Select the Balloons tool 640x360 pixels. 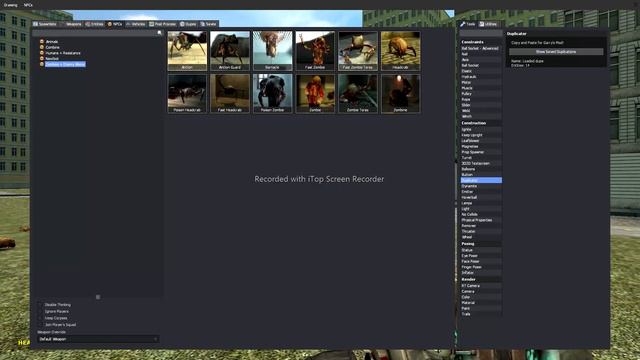(x=481, y=169)
